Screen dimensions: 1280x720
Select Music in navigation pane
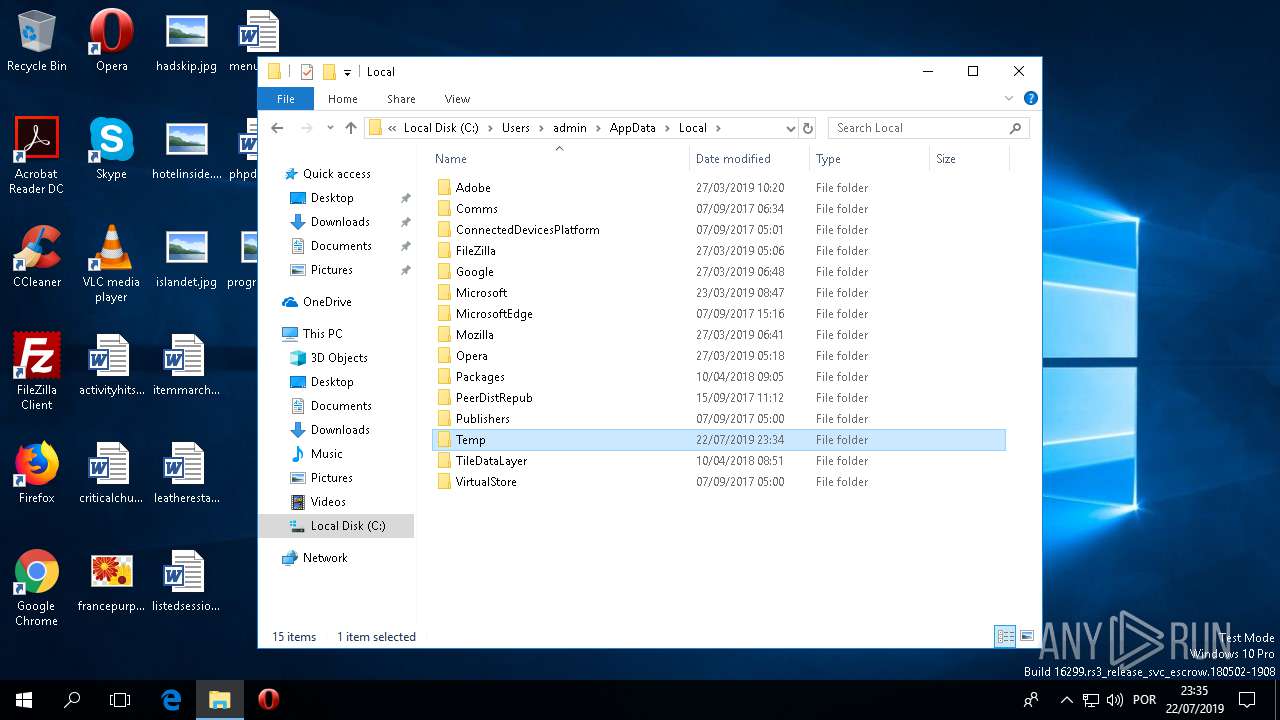tap(326, 454)
